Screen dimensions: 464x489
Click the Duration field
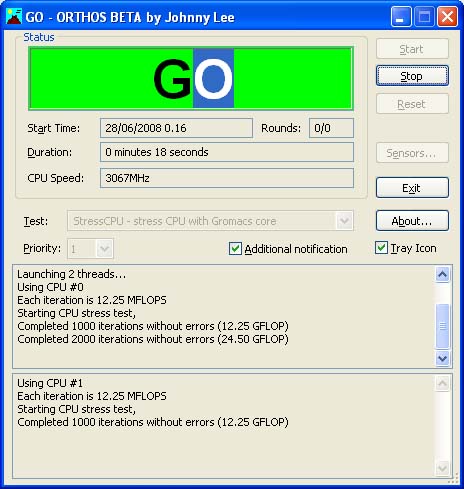(x=227, y=152)
